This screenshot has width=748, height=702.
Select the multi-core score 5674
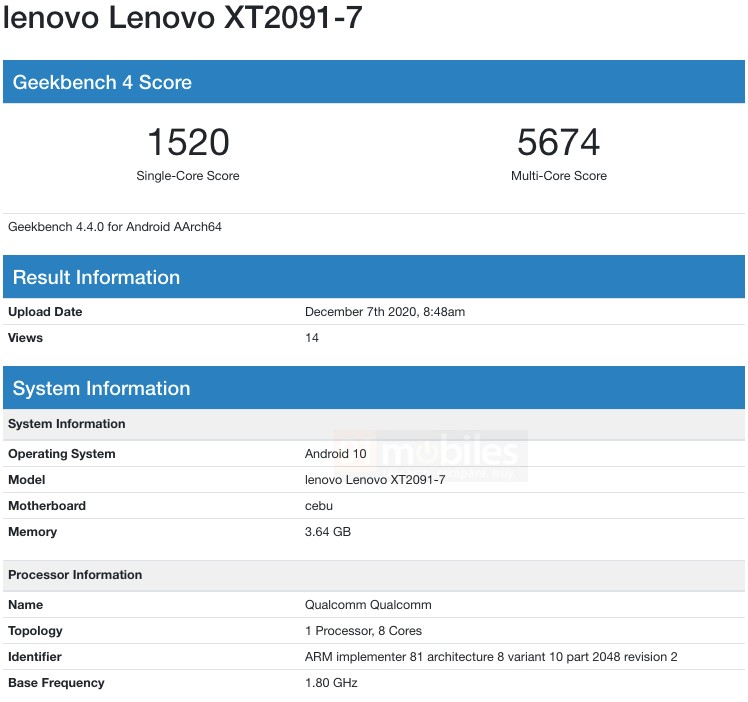coord(559,142)
